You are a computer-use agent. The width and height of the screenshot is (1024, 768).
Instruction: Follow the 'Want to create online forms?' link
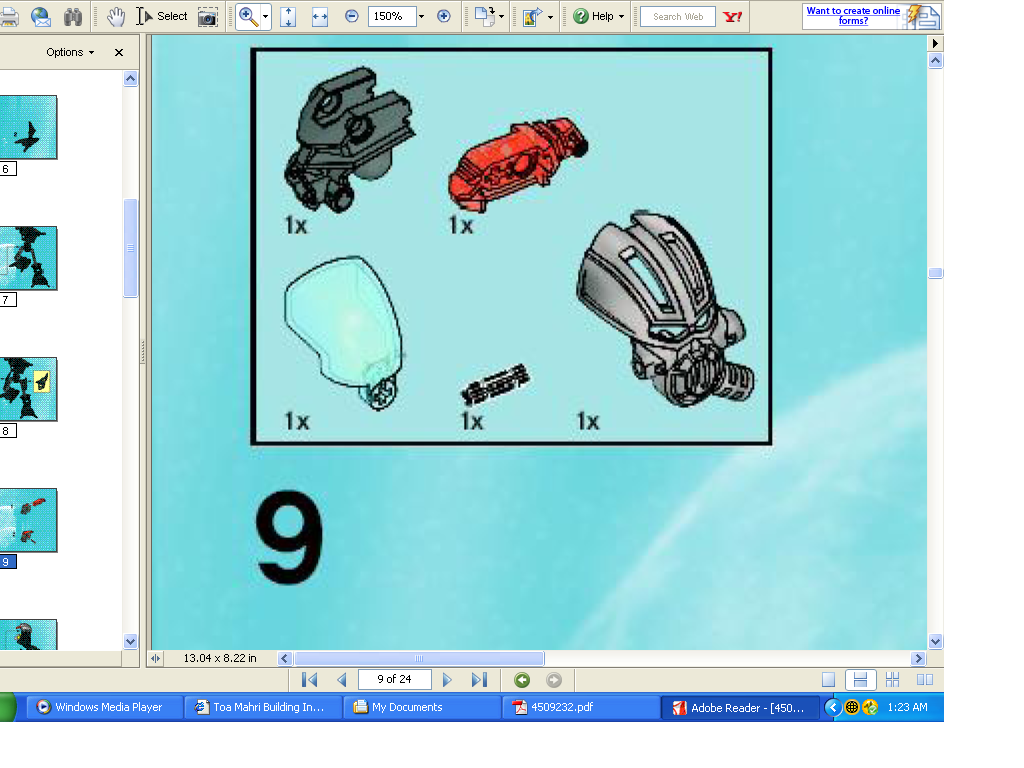[x=853, y=16]
